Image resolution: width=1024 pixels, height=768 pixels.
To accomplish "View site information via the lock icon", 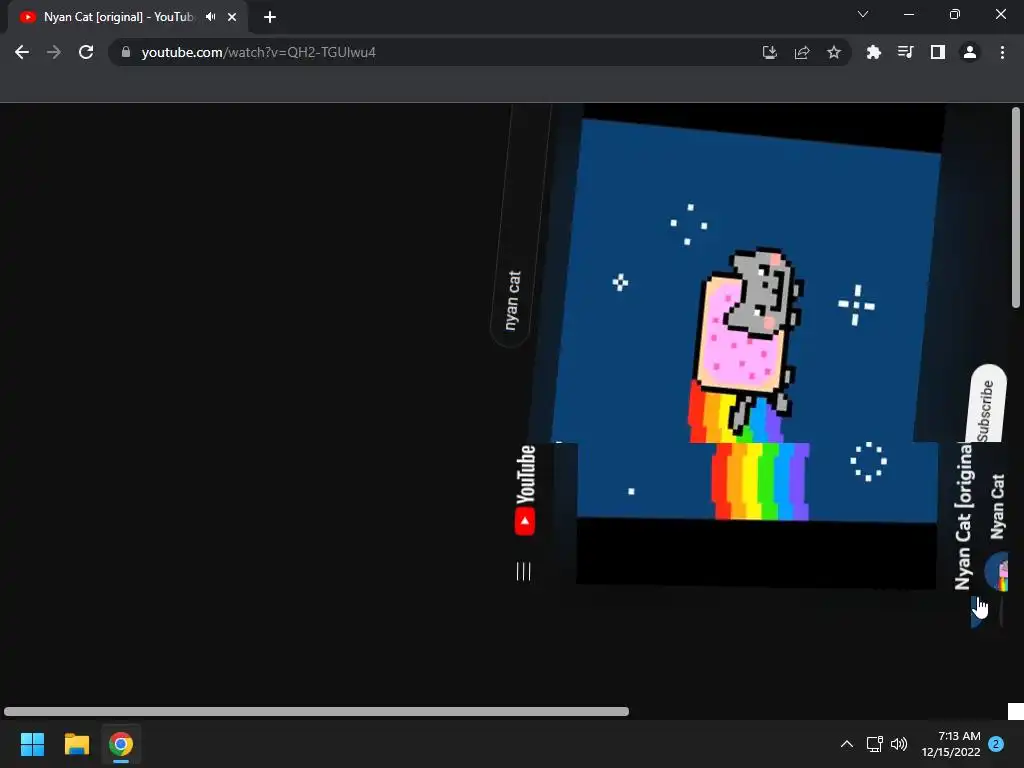I will click(x=126, y=52).
